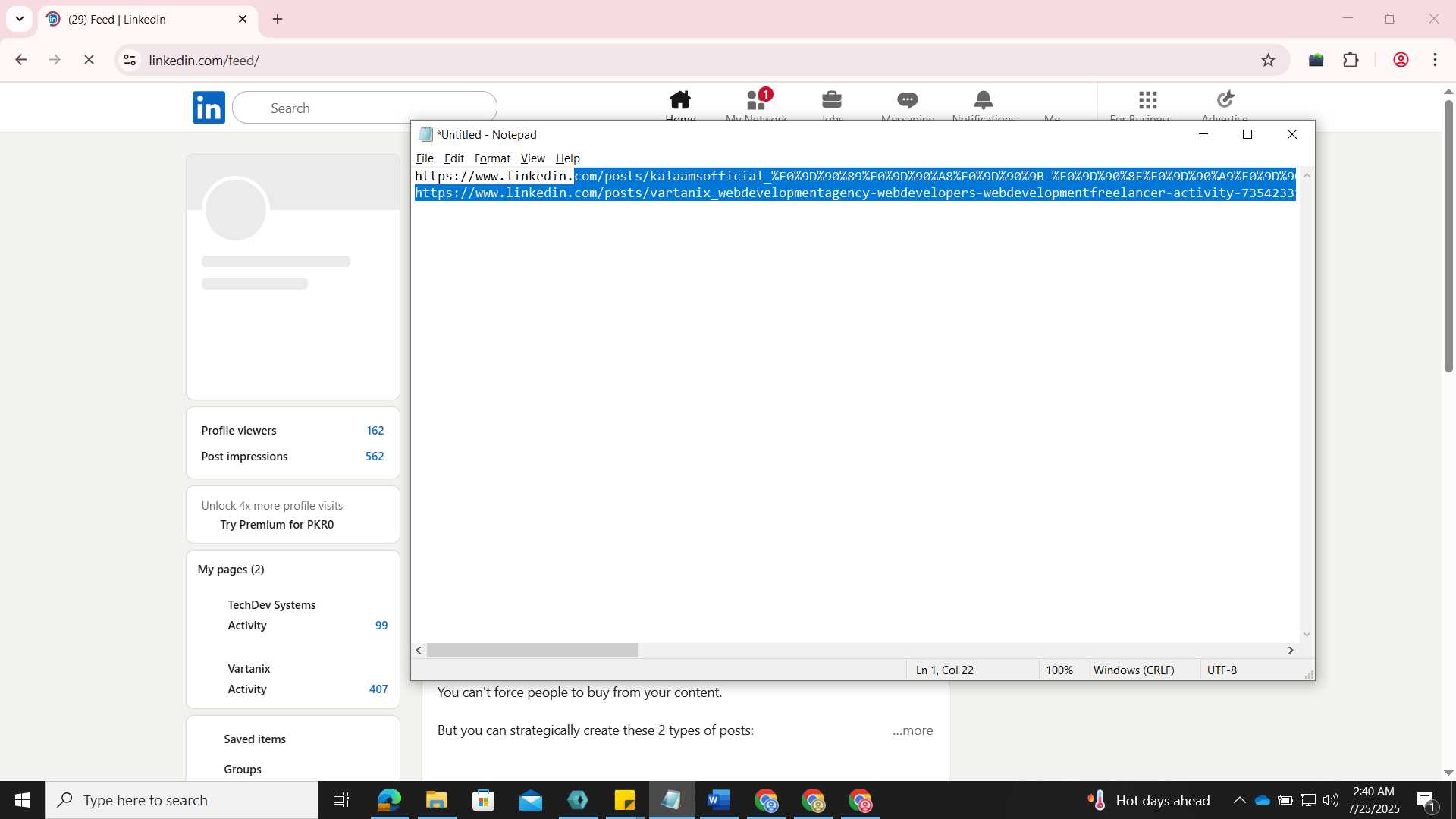Click the Advertise icon in LinkedIn

point(1225,99)
